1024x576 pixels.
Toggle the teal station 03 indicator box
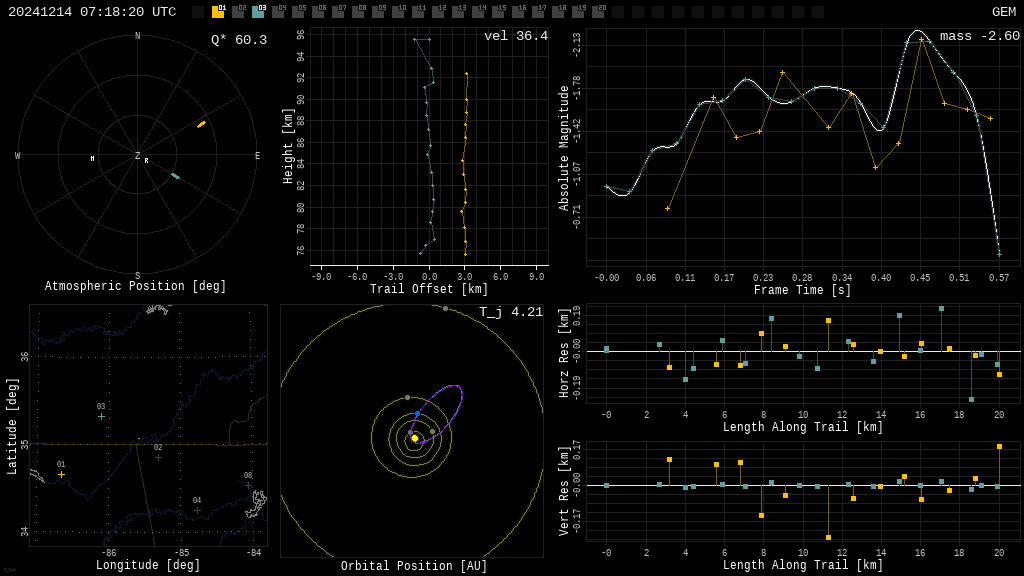click(x=258, y=12)
